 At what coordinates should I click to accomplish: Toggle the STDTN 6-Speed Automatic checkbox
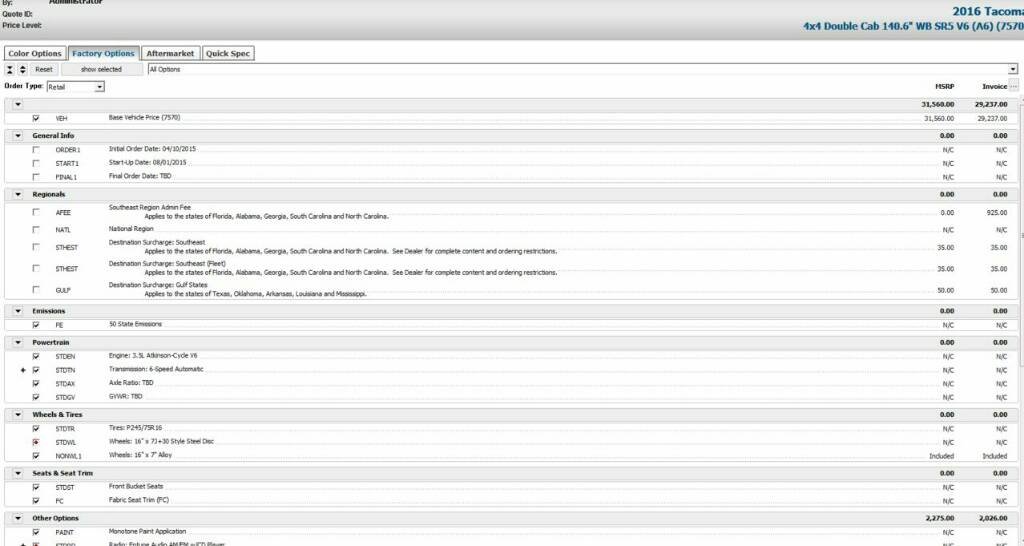[x=36, y=370]
